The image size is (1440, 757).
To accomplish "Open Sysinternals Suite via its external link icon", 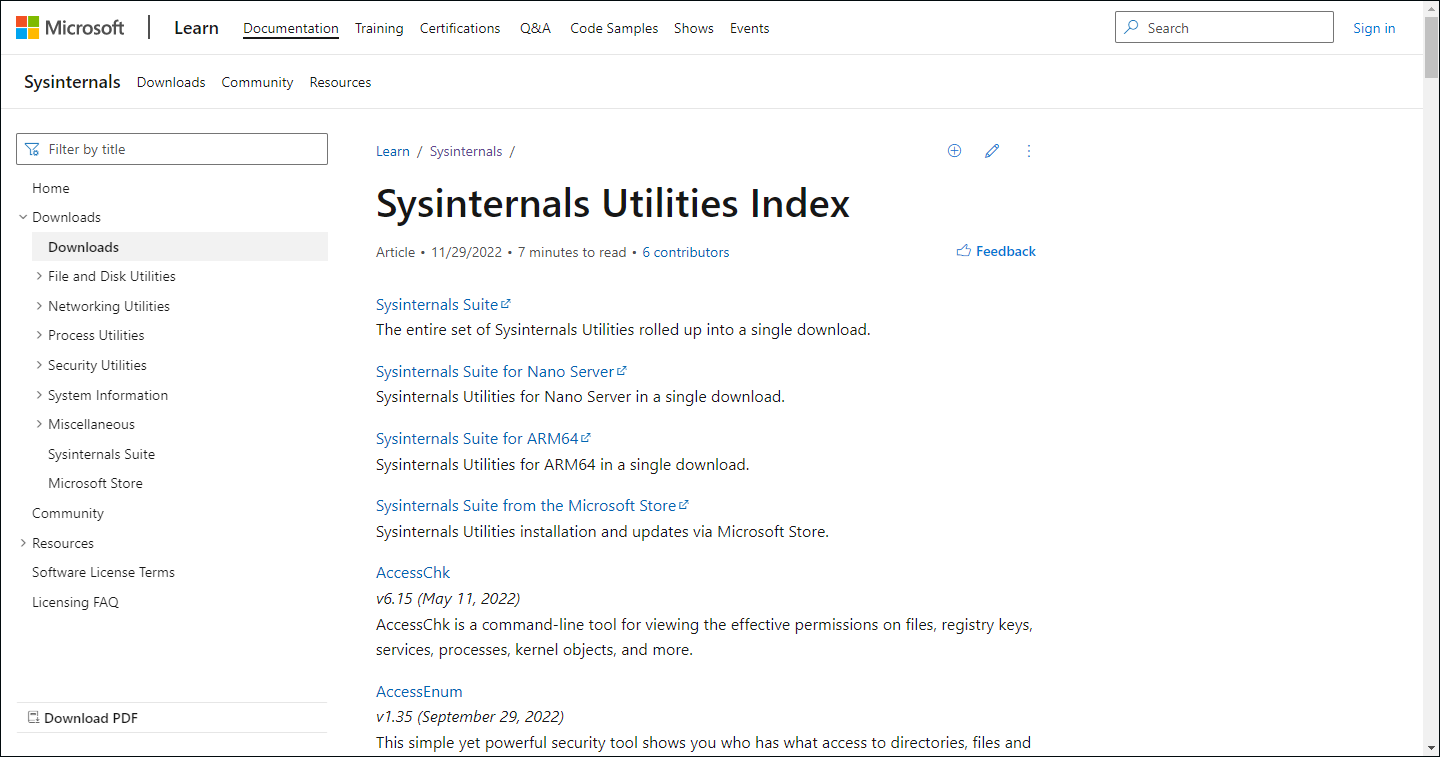I will [506, 302].
